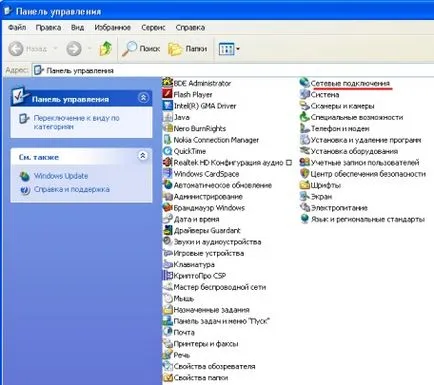Open the Мышь icon

click(167, 298)
